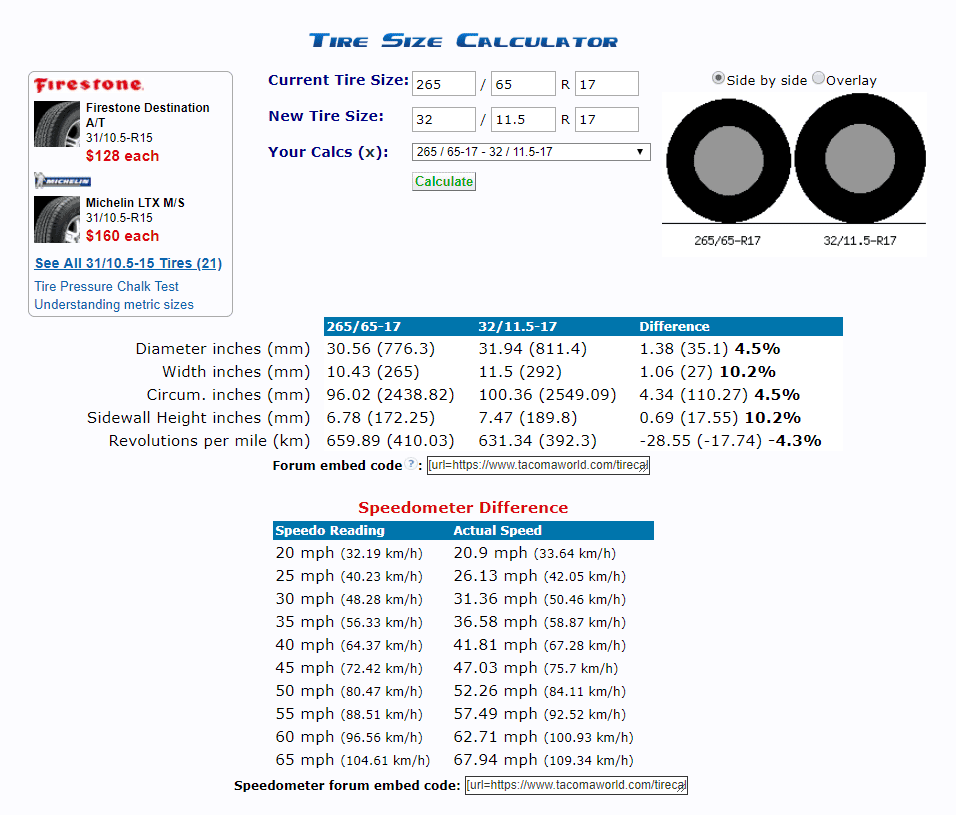The width and height of the screenshot is (956, 815).
Task: Click the Difference column header
Action: (674, 327)
